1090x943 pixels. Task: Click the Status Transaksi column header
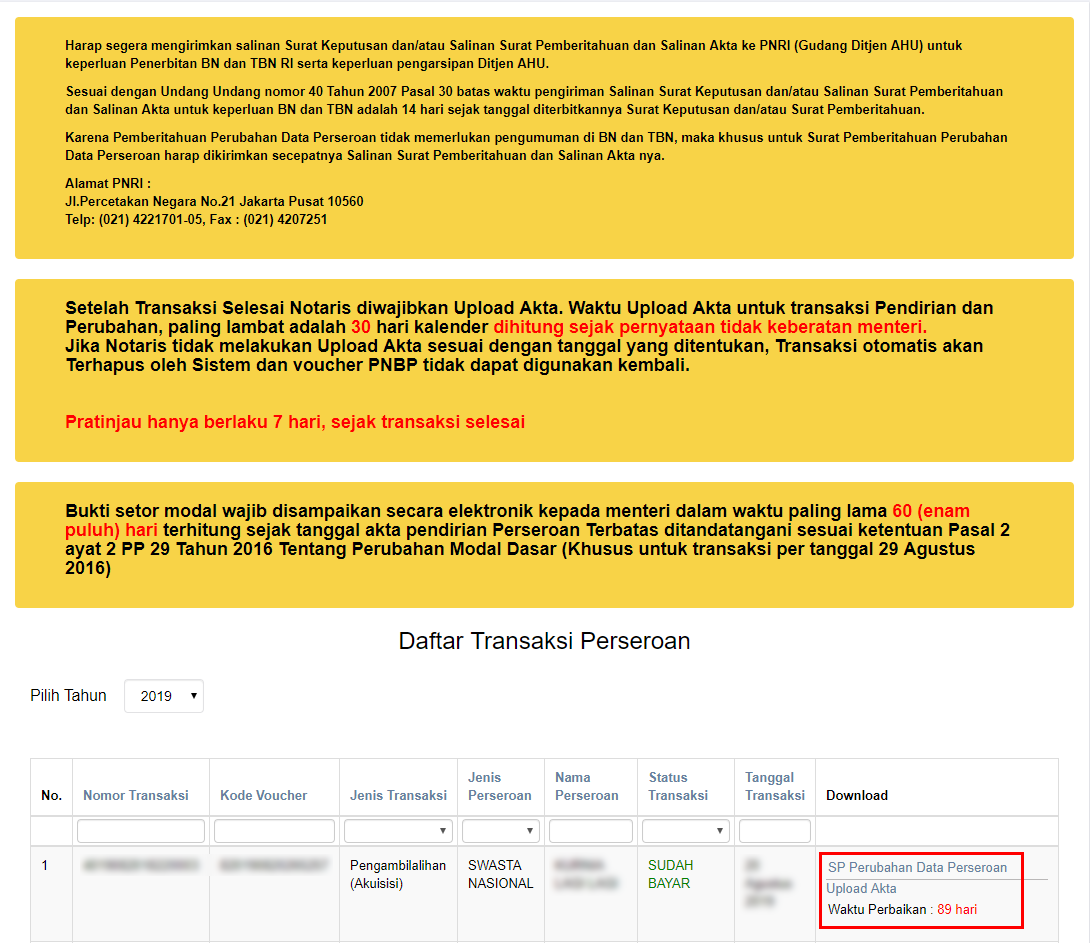pyautogui.click(x=678, y=786)
